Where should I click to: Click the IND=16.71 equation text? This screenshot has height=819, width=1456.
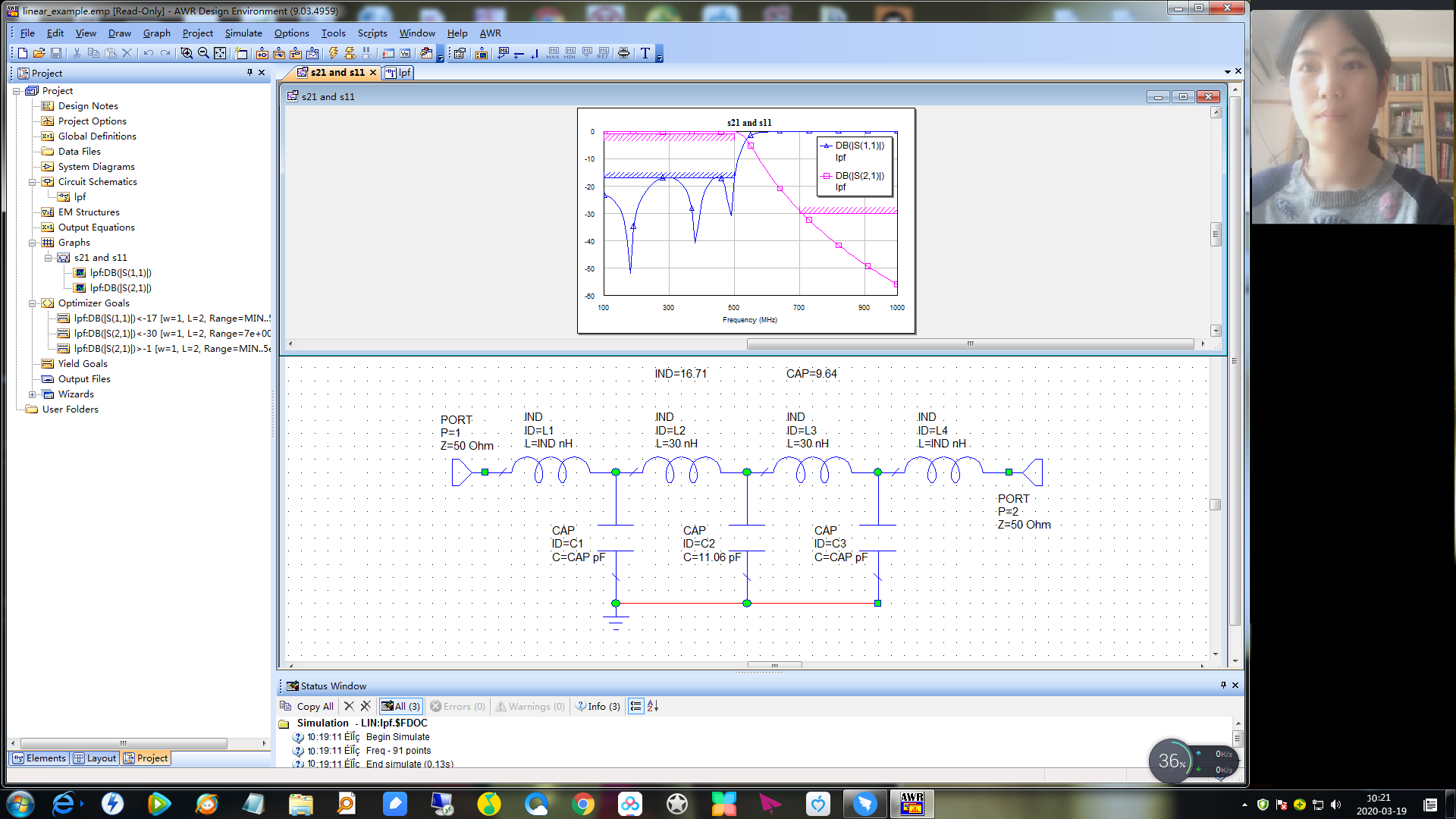pyautogui.click(x=680, y=374)
